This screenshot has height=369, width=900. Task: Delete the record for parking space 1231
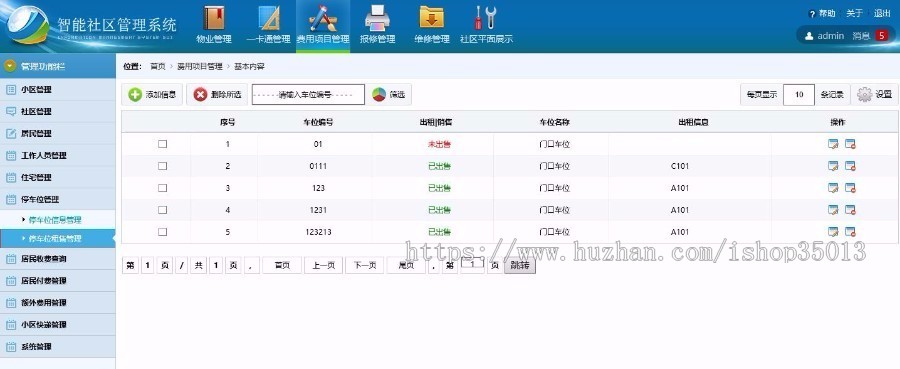pyautogui.click(x=850, y=210)
